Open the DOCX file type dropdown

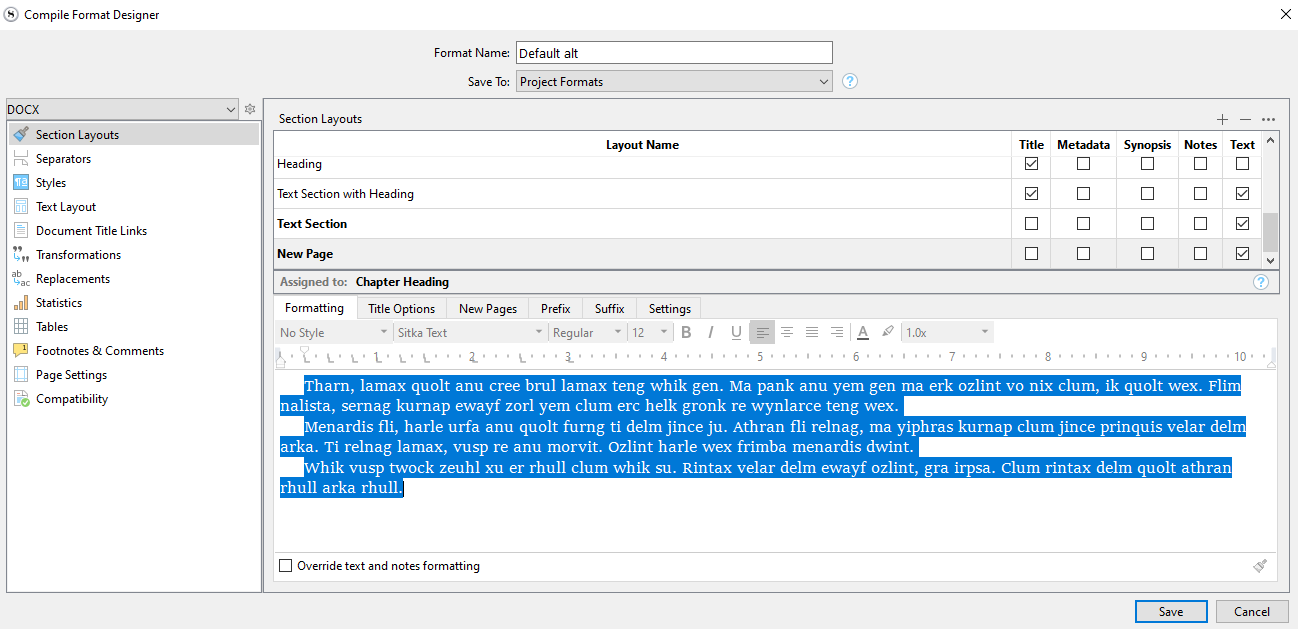(x=122, y=109)
